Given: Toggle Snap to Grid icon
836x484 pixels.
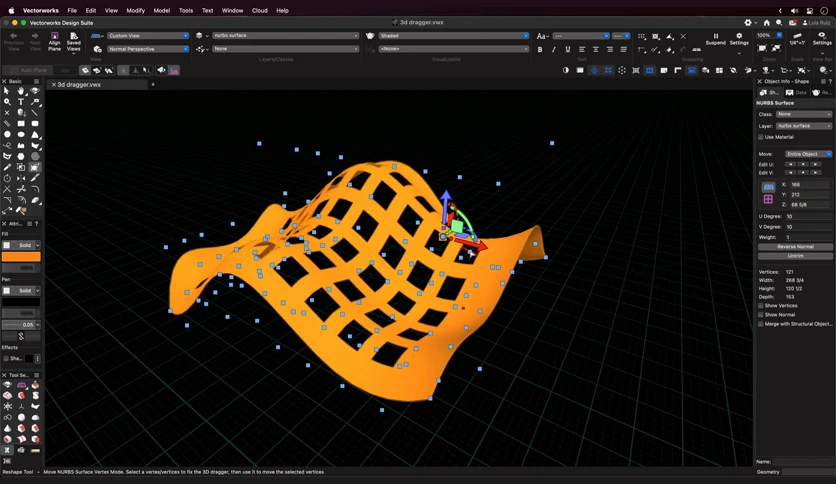Looking at the screenshot, I should coord(641,36).
